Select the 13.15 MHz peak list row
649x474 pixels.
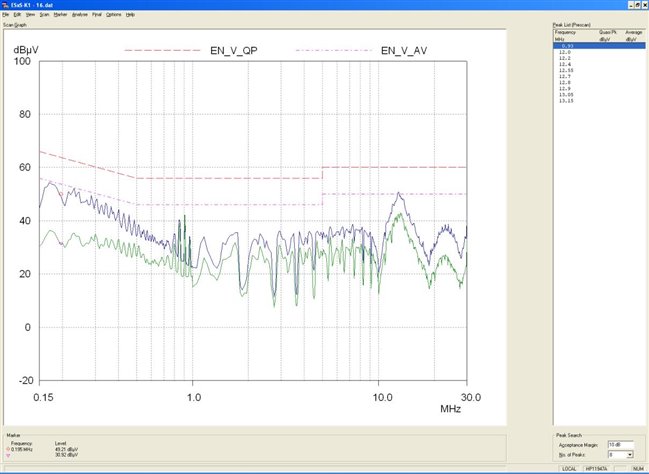pyautogui.click(x=567, y=100)
